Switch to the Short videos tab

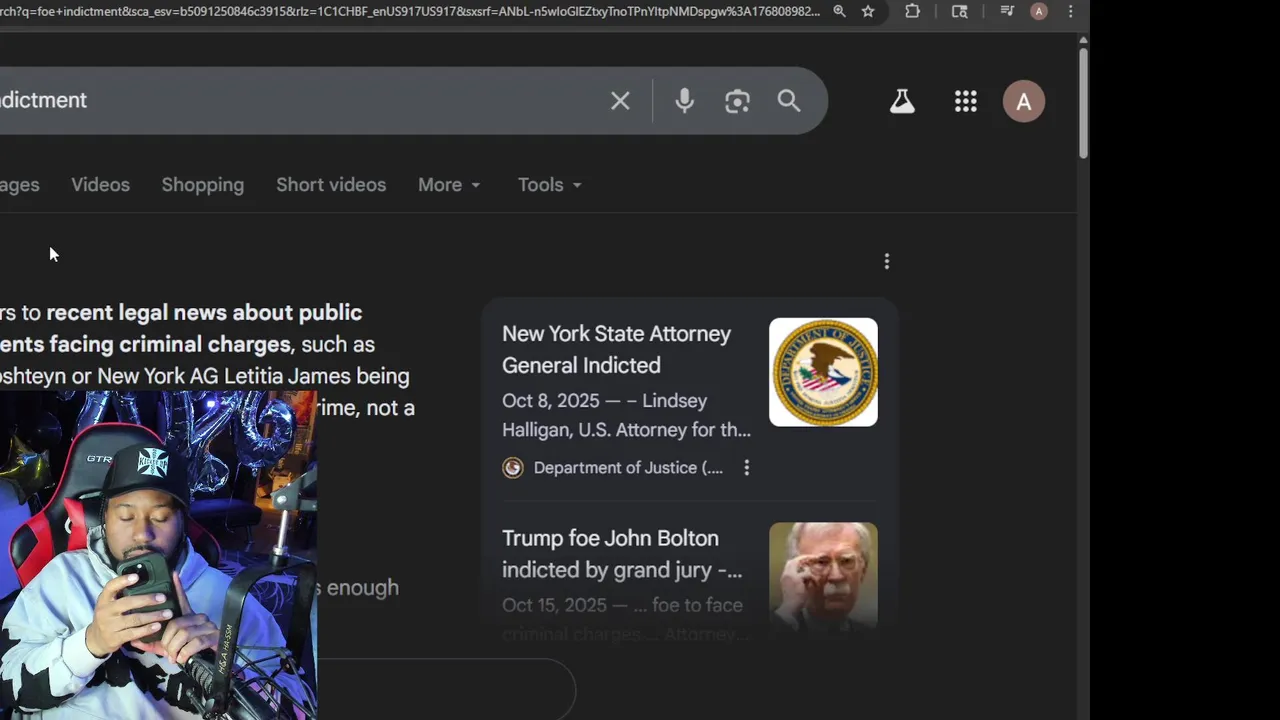coord(331,185)
